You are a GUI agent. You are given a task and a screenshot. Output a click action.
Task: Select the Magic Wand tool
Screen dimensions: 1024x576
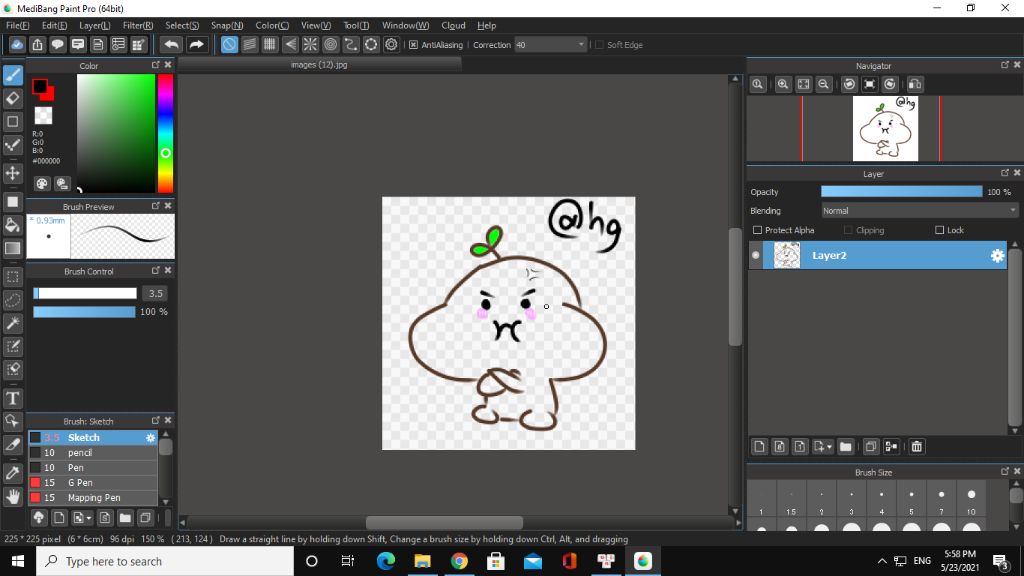pyautogui.click(x=13, y=323)
